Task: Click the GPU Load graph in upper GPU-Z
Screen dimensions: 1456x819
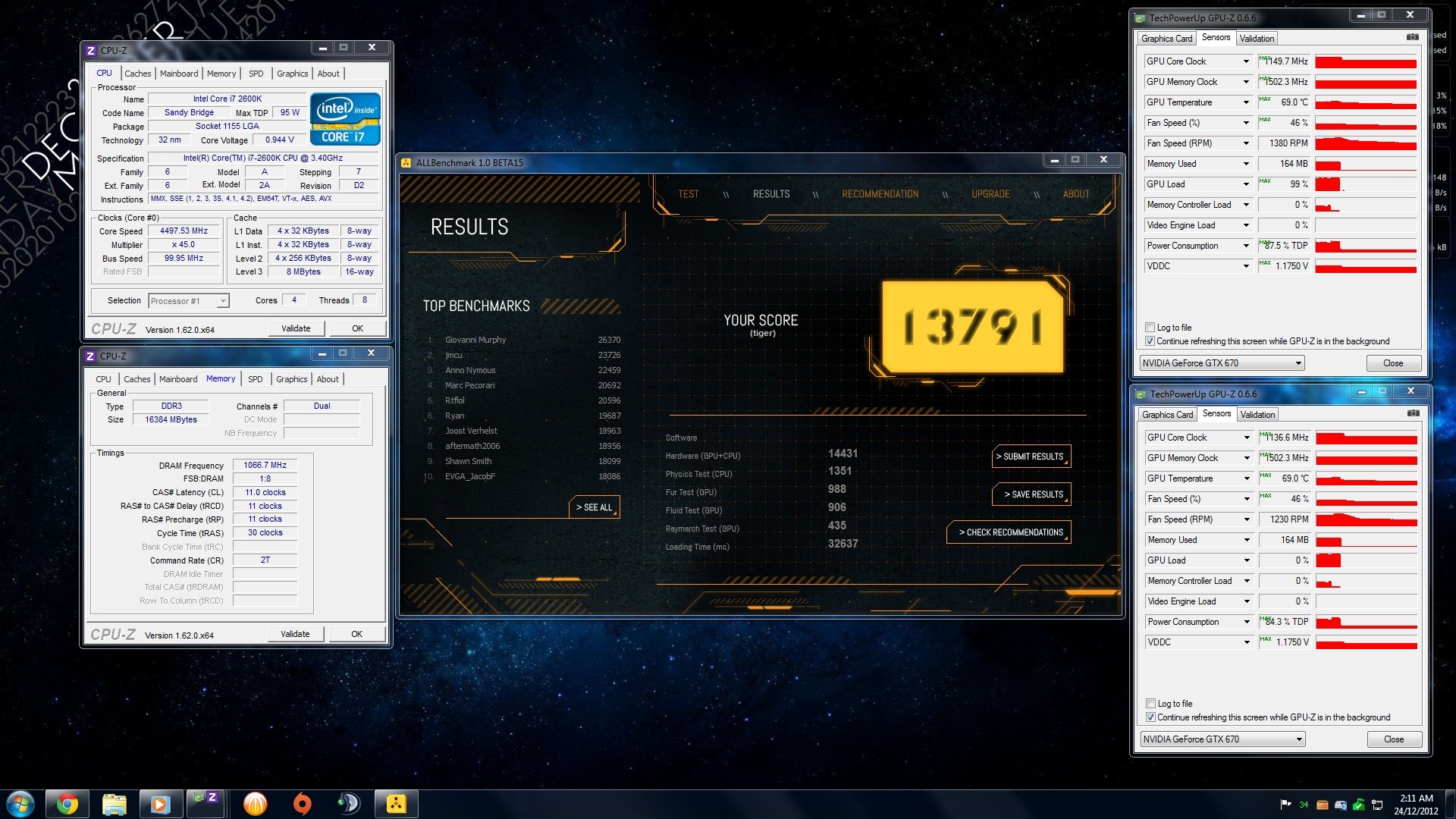Action: 1366,184
